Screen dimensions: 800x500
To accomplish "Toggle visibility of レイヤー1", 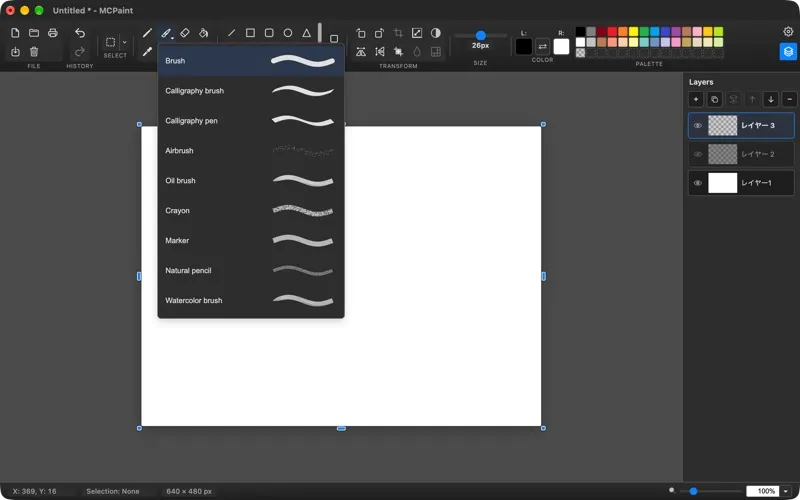I will 697,183.
